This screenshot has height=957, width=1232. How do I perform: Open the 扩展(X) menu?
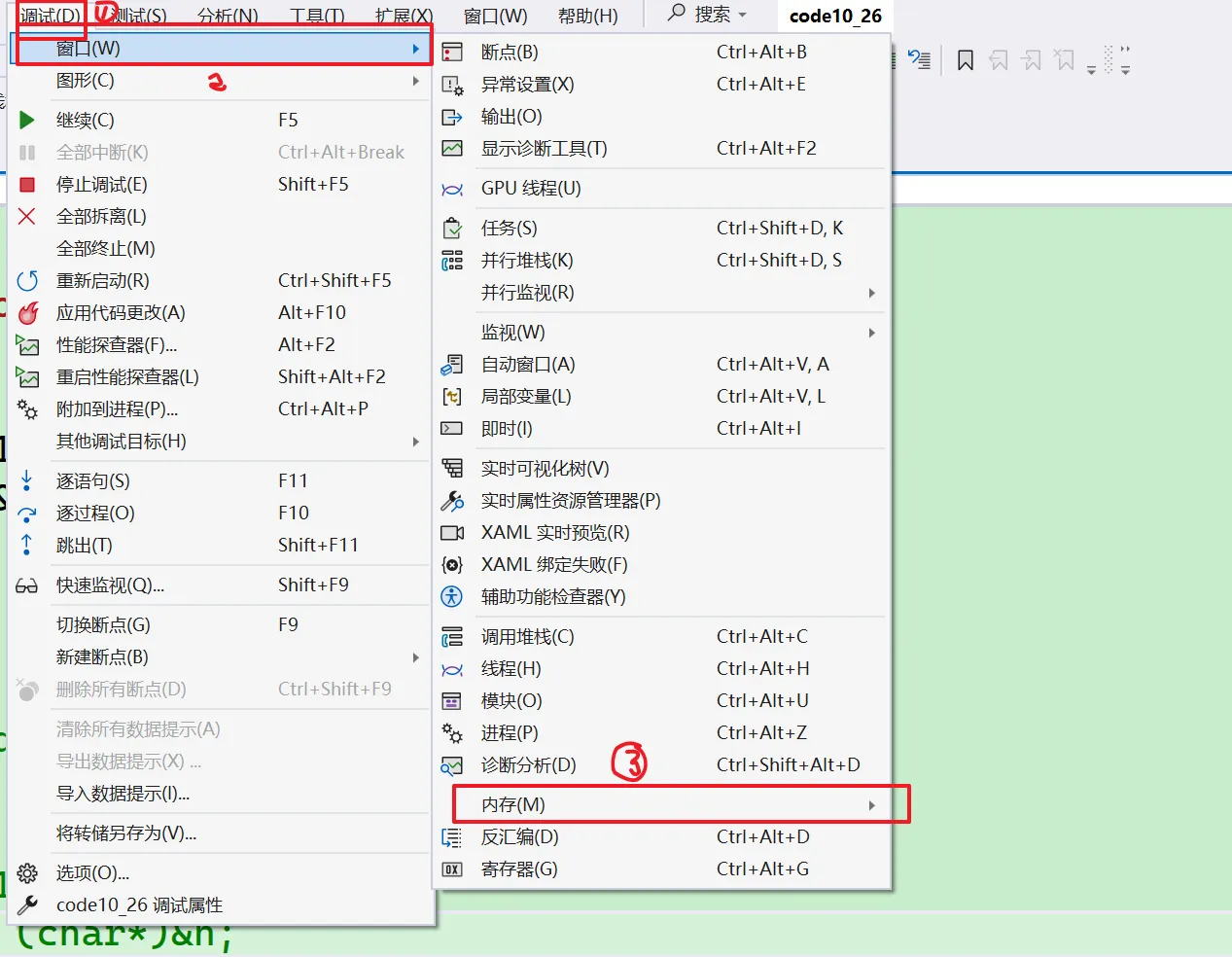pyautogui.click(x=404, y=16)
